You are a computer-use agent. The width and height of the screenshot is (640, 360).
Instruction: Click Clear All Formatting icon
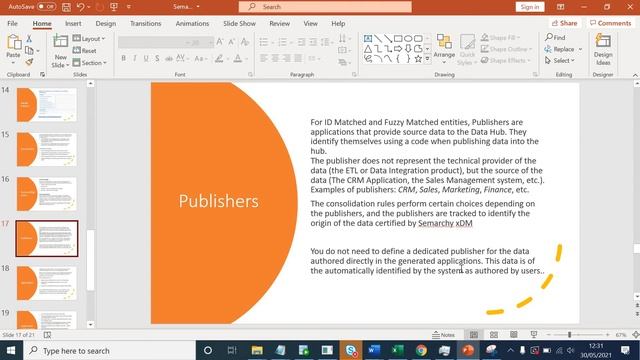pyautogui.click(x=244, y=42)
